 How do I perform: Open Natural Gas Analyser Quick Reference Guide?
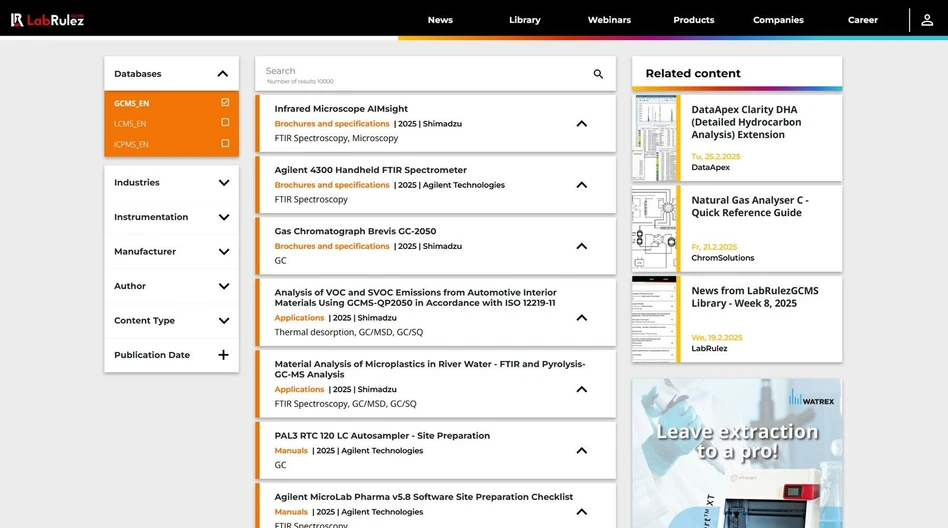click(750, 206)
